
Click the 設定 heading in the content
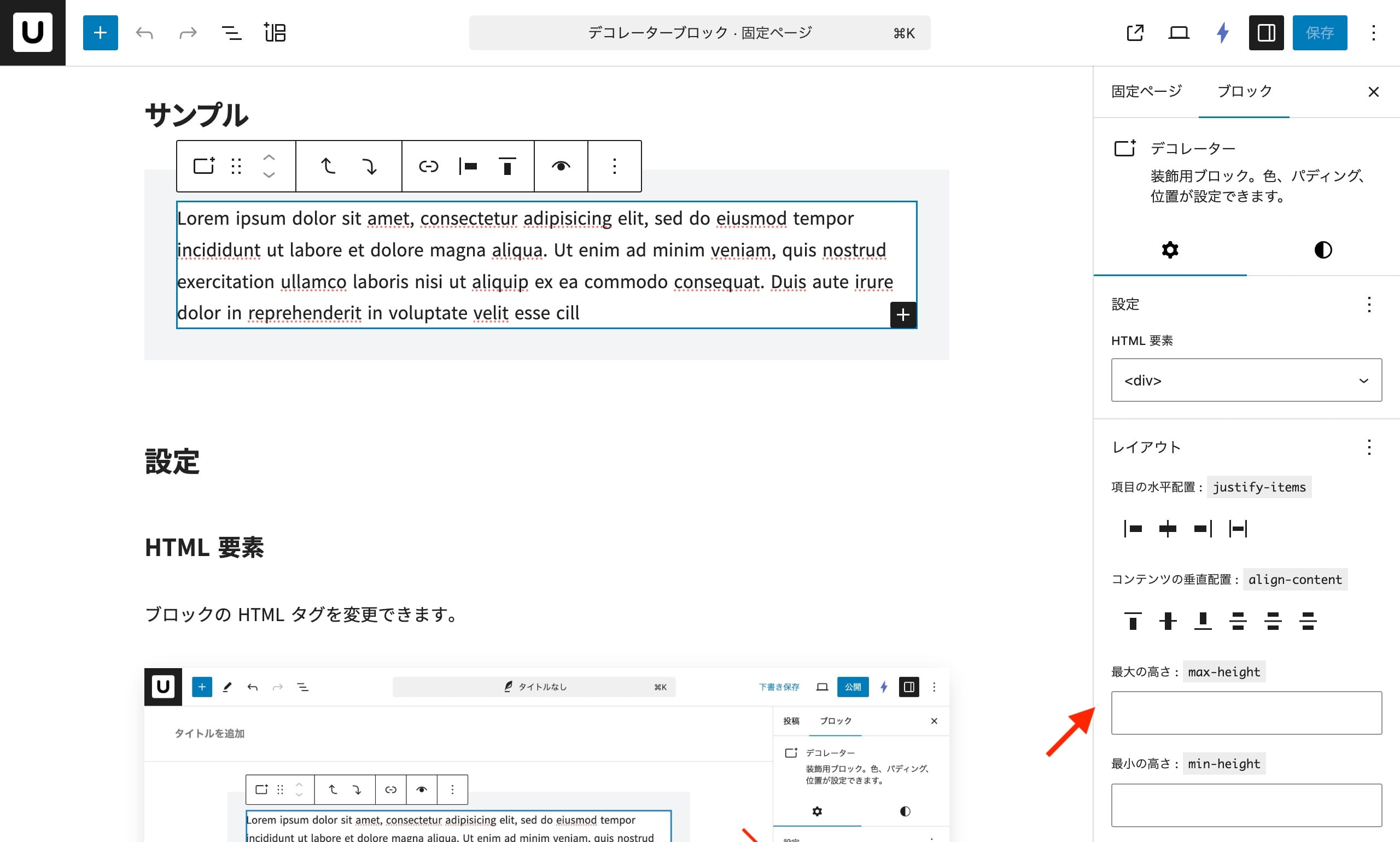click(172, 461)
